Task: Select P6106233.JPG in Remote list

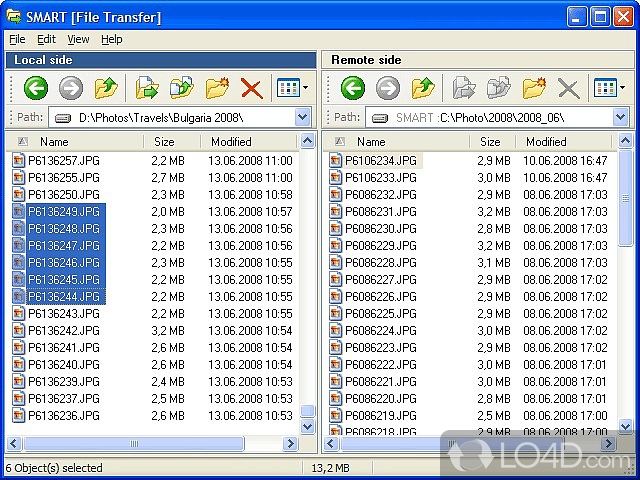Action: tap(381, 178)
